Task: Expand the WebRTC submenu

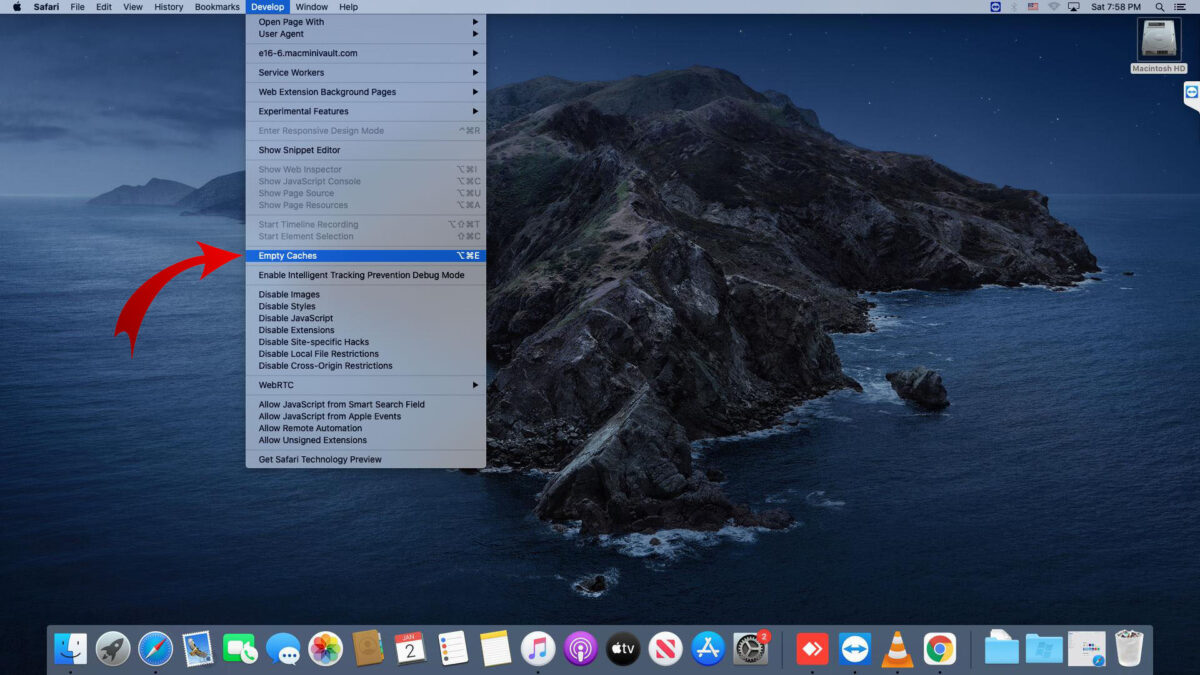Action: tap(273, 384)
